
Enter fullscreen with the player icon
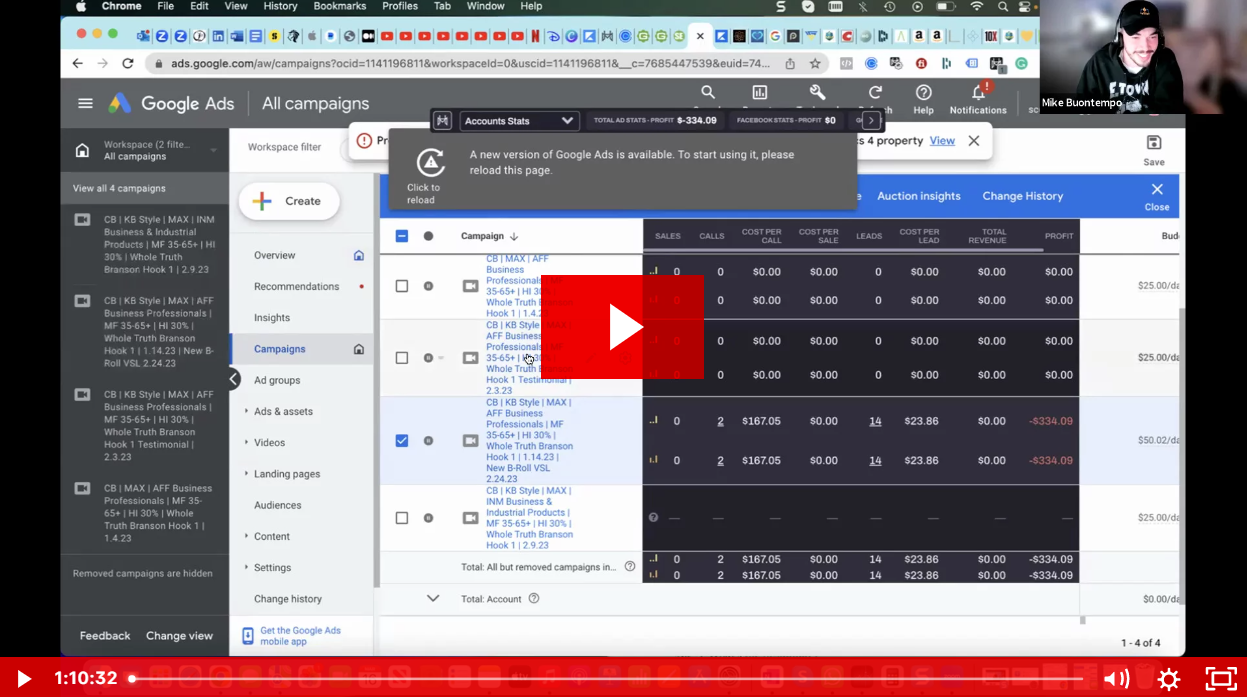click(1220, 679)
